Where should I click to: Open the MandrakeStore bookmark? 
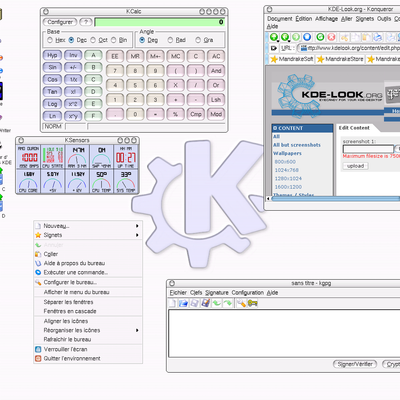[340, 59]
